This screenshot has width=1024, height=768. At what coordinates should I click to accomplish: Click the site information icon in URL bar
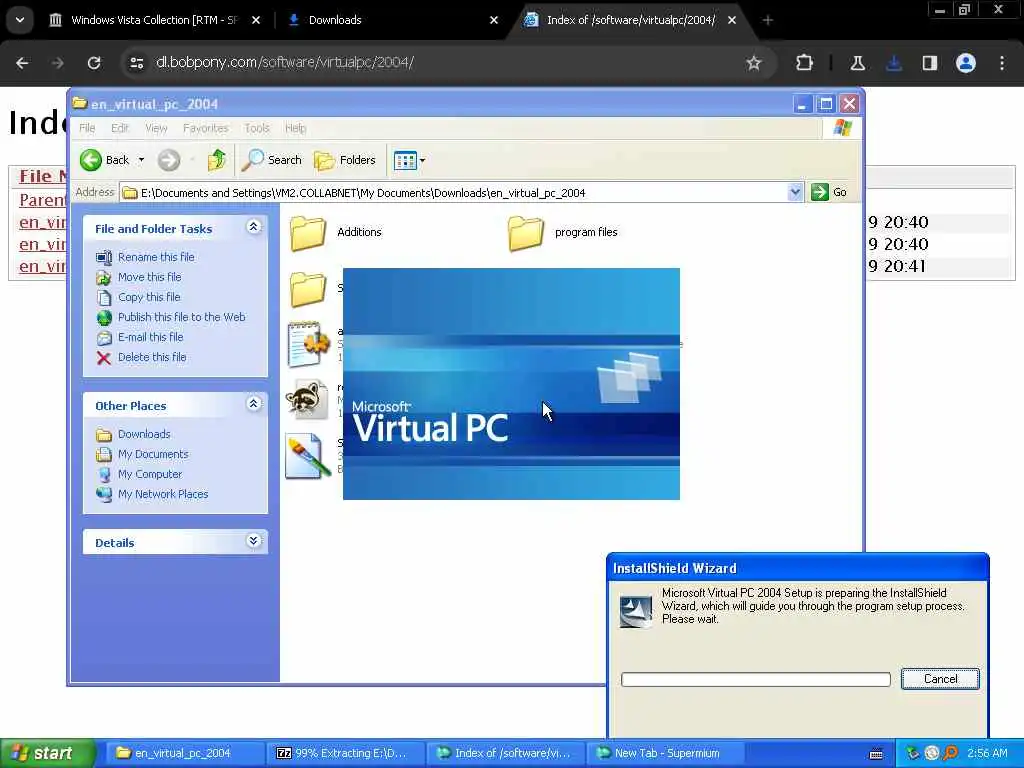click(x=136, y=63)
